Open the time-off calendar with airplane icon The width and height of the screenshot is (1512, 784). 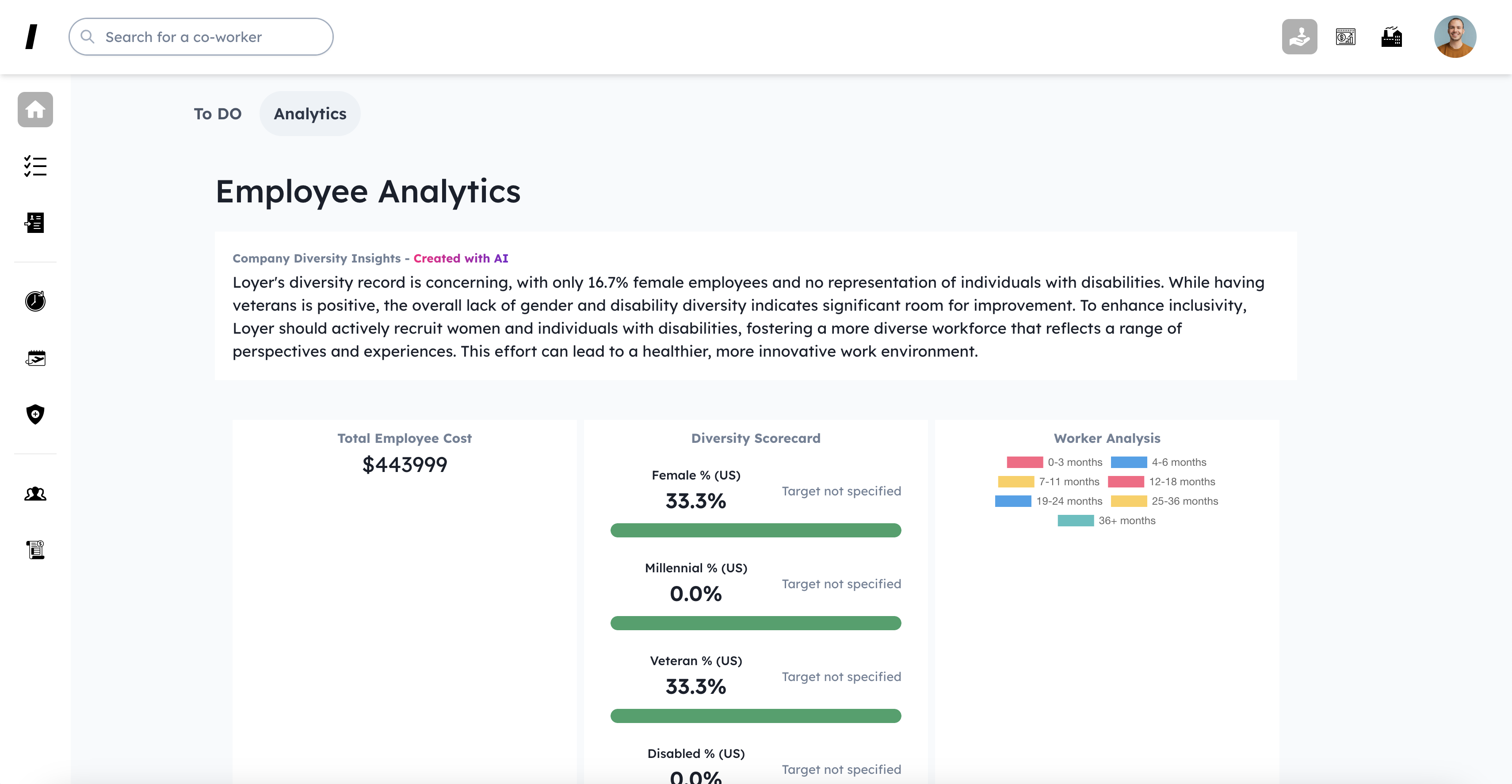[x=35, y=358]
